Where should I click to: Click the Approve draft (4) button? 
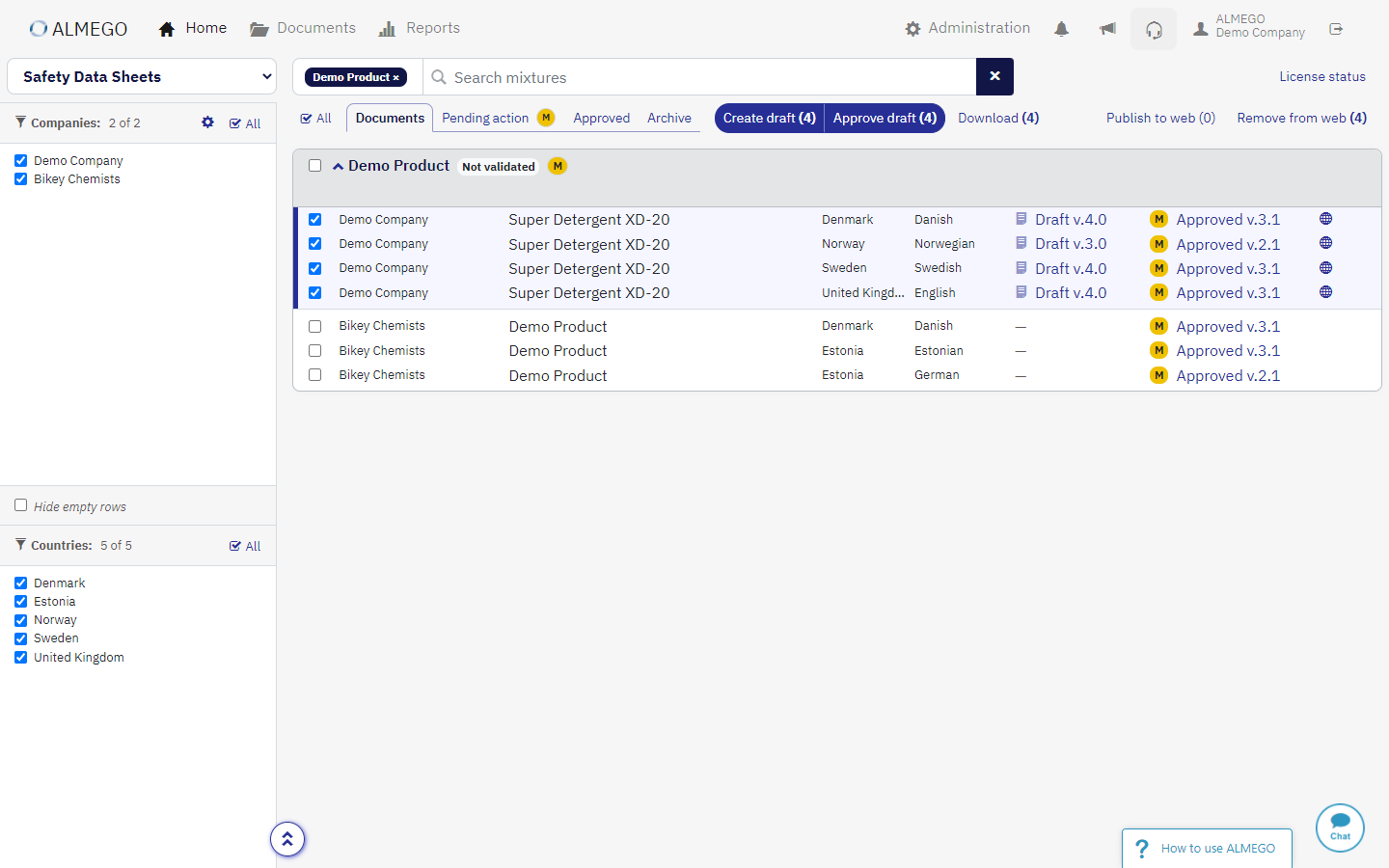tap(885, 118)
